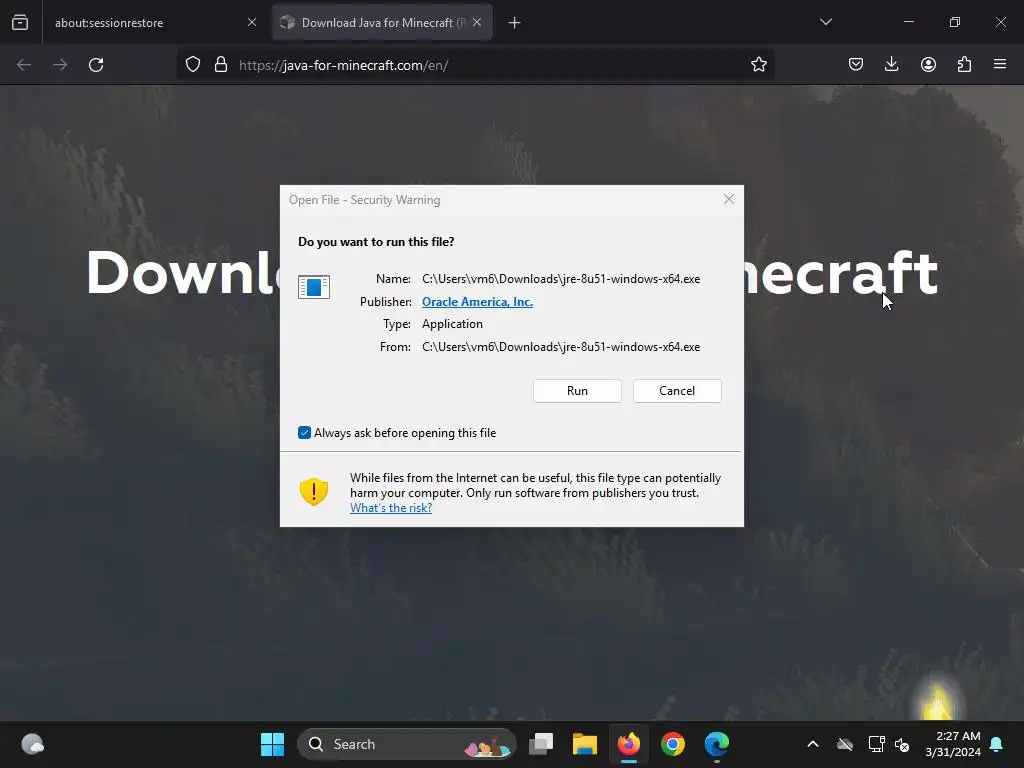Click the Firefox View icon

(x=20, y=22)
